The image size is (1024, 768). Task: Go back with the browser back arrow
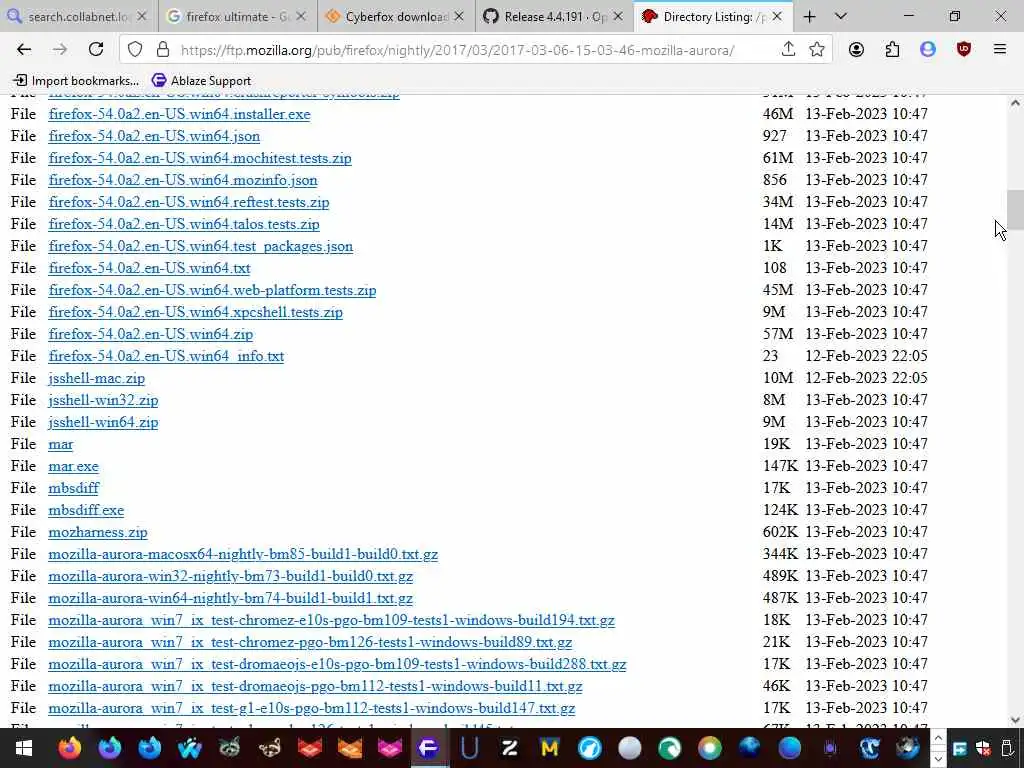(24, 49)
